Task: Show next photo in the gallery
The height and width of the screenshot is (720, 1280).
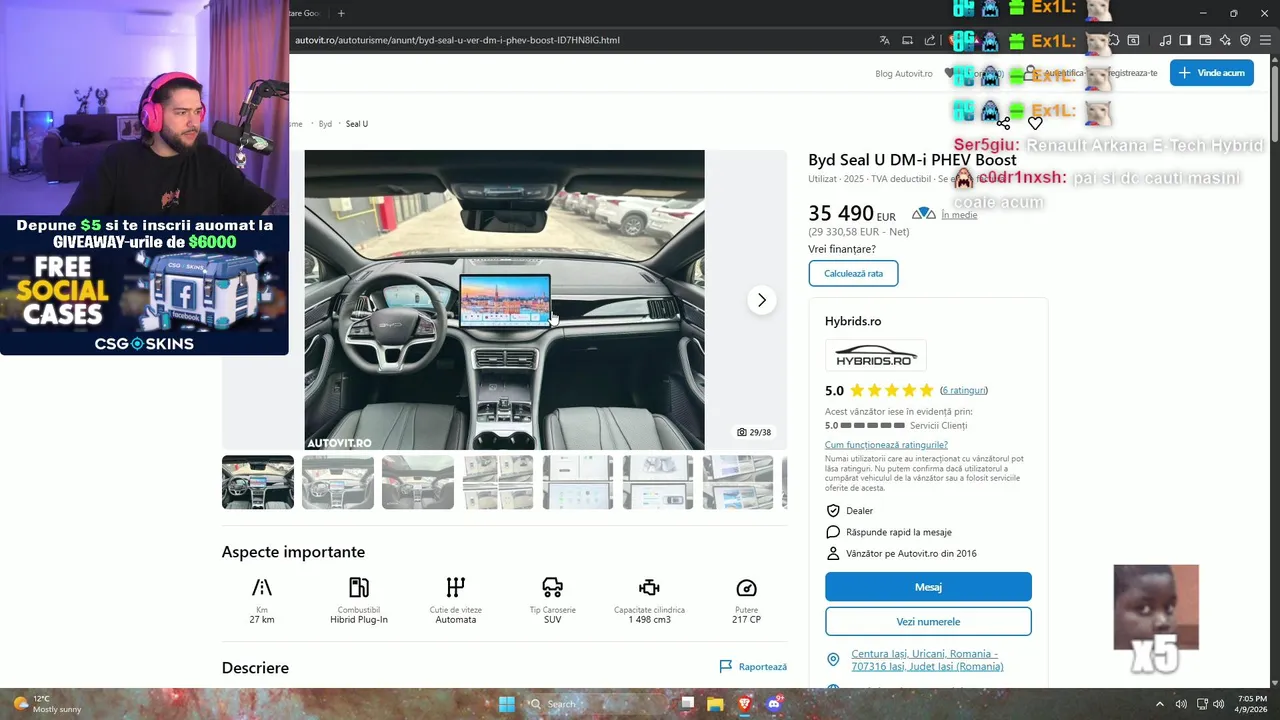Action: (761, 300)
